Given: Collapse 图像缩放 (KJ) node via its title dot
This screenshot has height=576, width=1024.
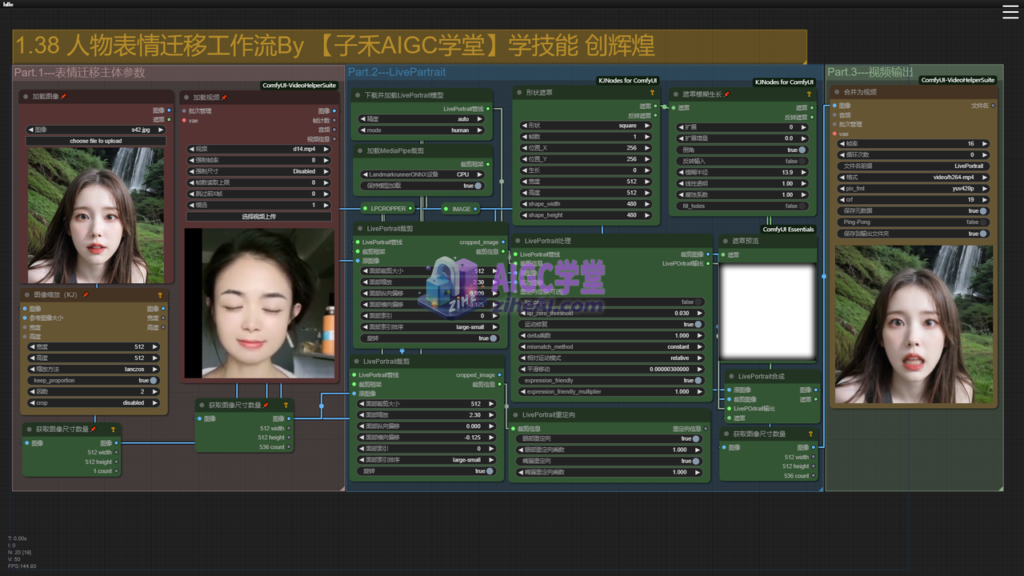Looking at the screenshot, I should [x=26, y=295].
